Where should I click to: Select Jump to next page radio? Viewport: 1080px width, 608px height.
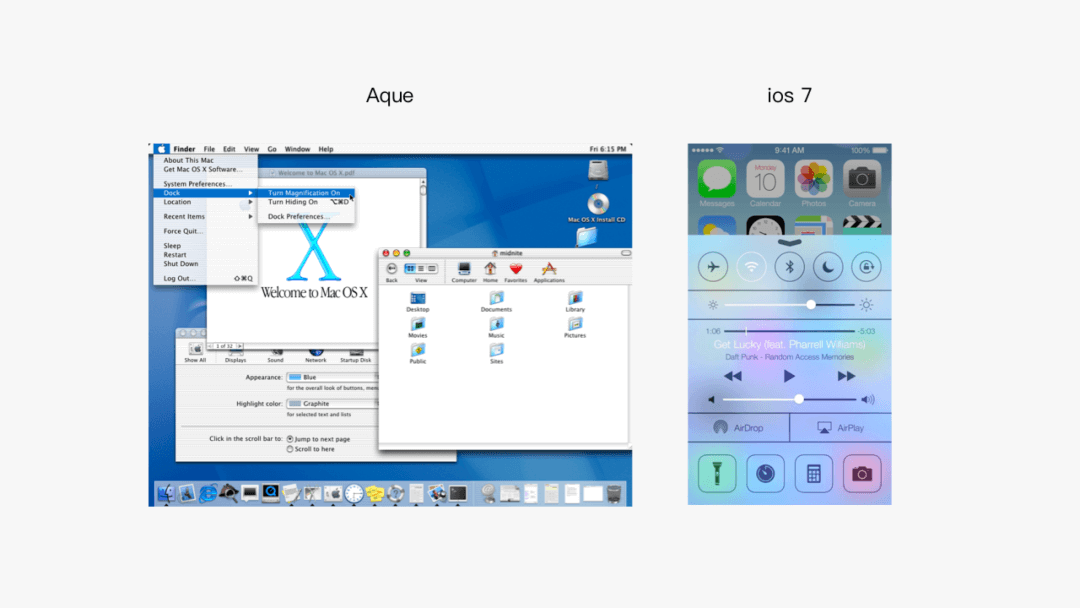tap(290, 439)
